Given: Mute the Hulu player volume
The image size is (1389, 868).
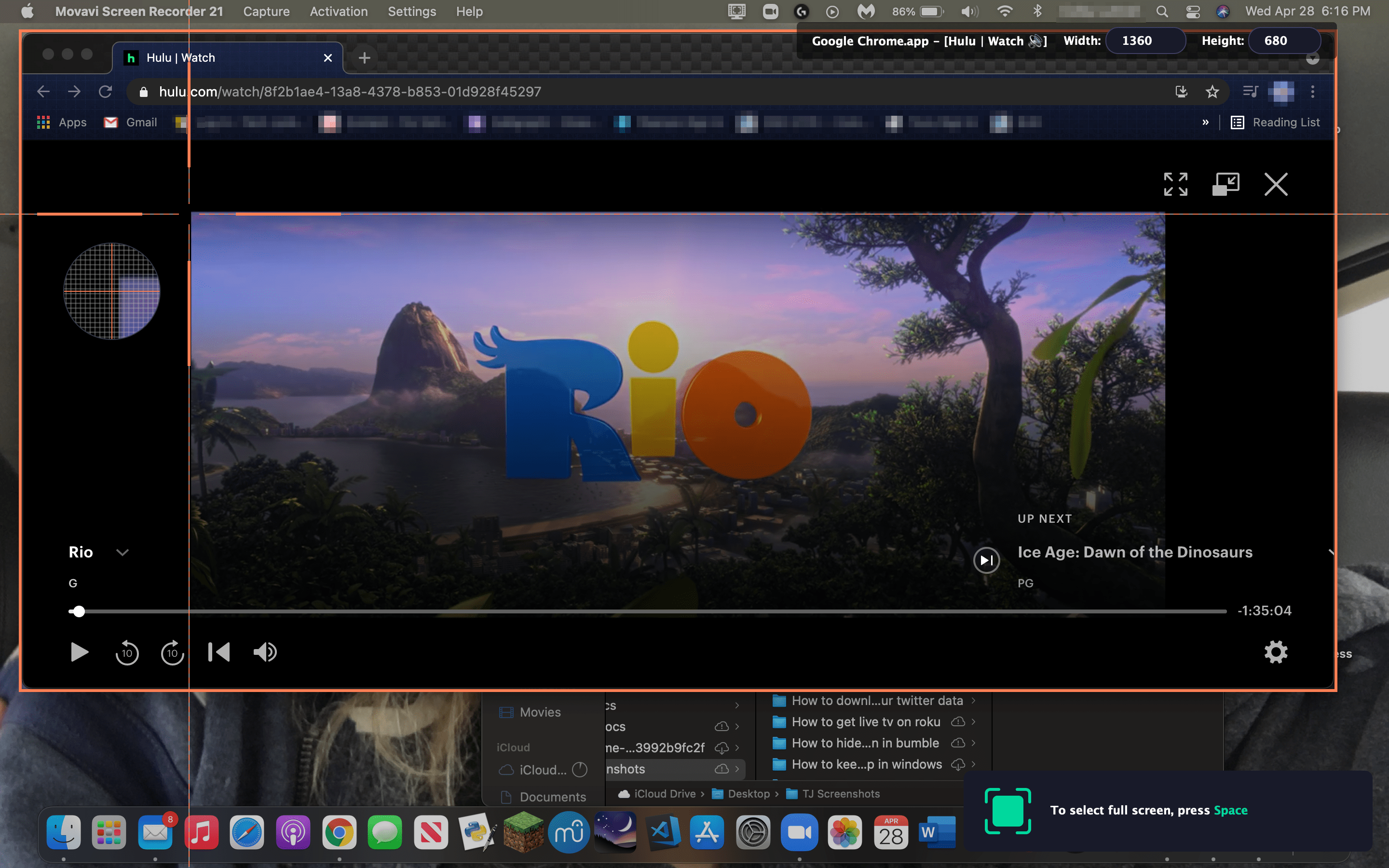Looking at the screenshot, I should click(x=265, y=652).
